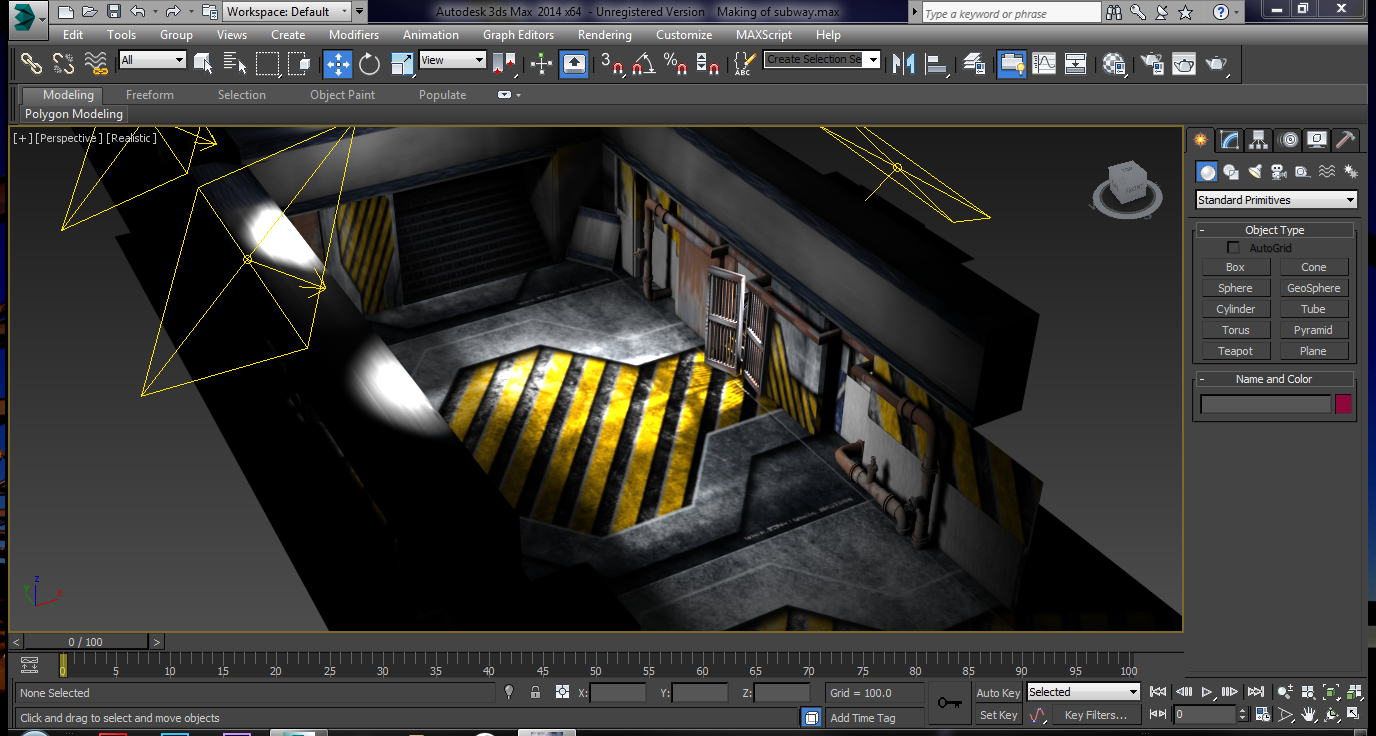Open the selection filter All dropdown

pyautogui.click(x=153, y=60)
